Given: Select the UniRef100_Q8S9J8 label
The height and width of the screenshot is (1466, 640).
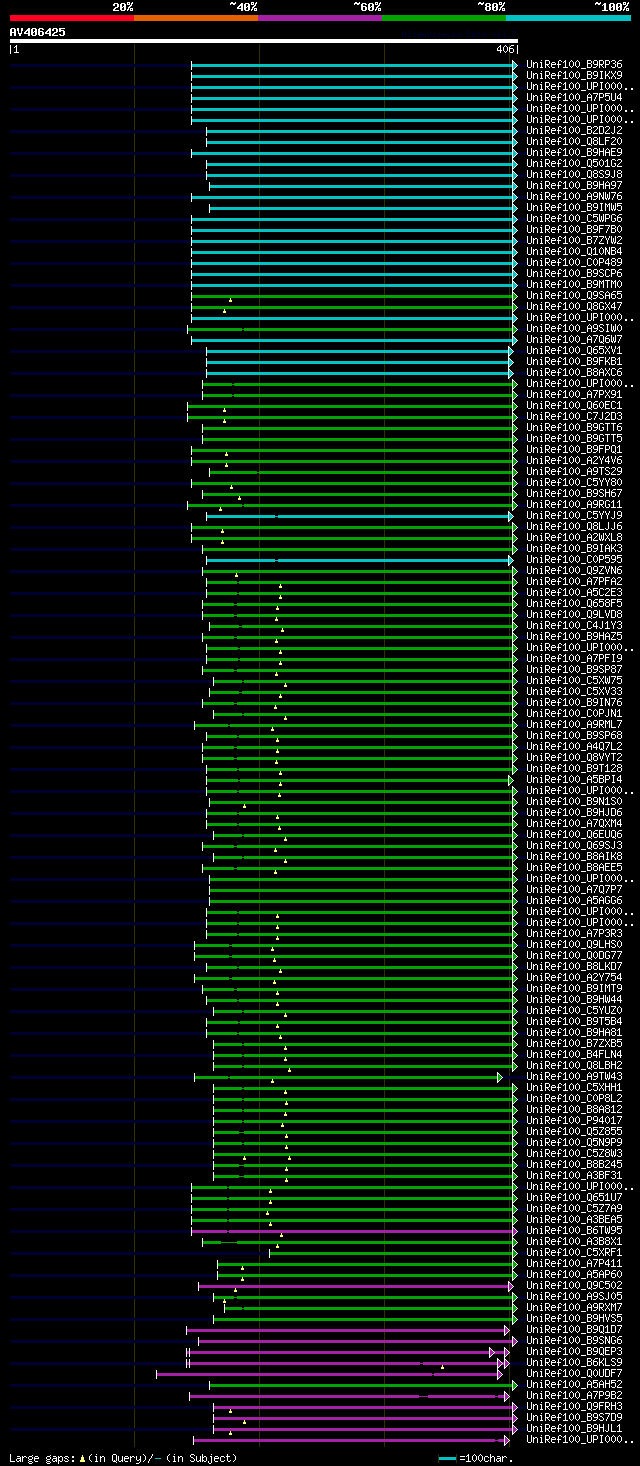Looking at the screenshot, I should 574,174.
